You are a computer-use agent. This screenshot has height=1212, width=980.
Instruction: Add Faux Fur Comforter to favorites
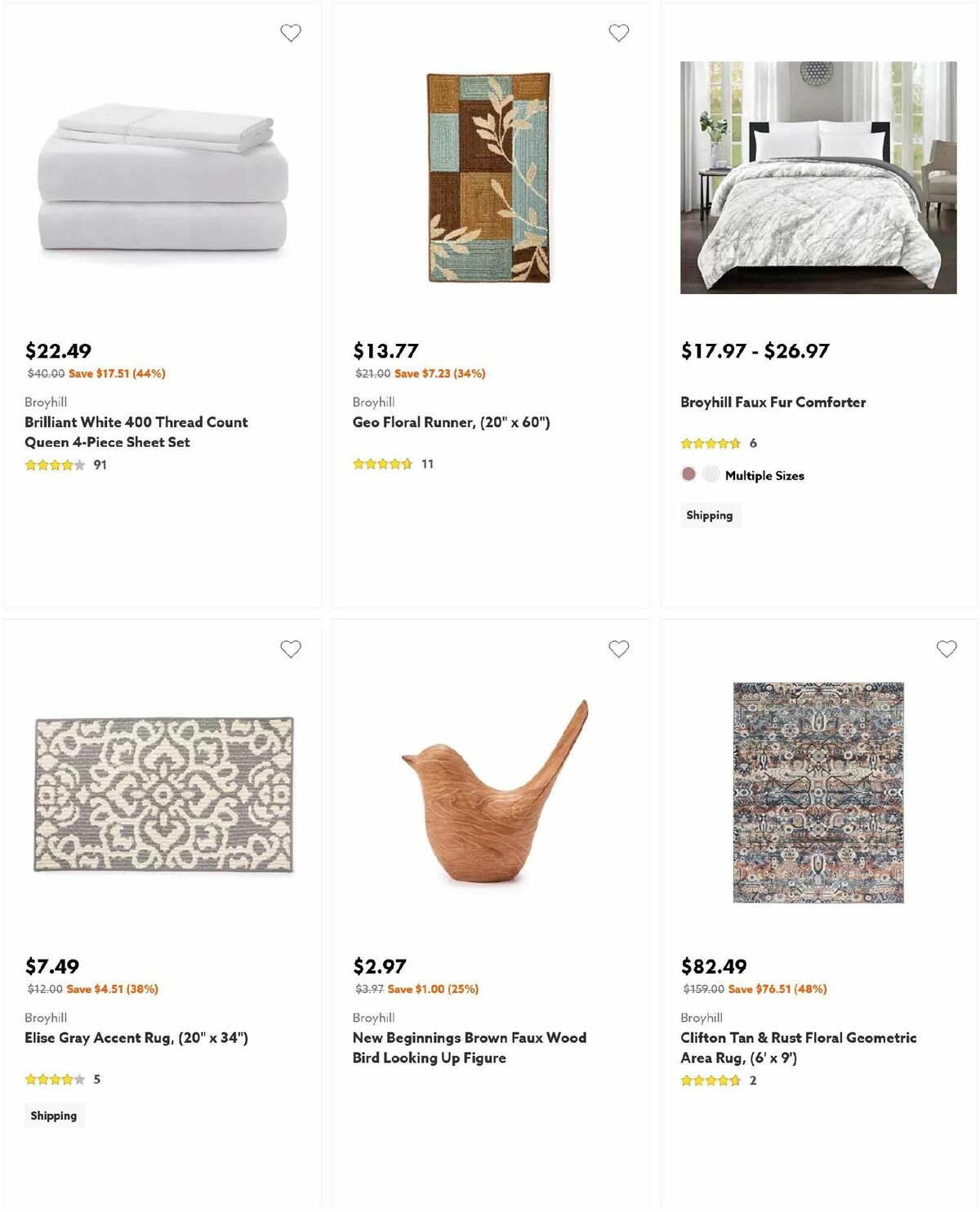coord(947,32)
